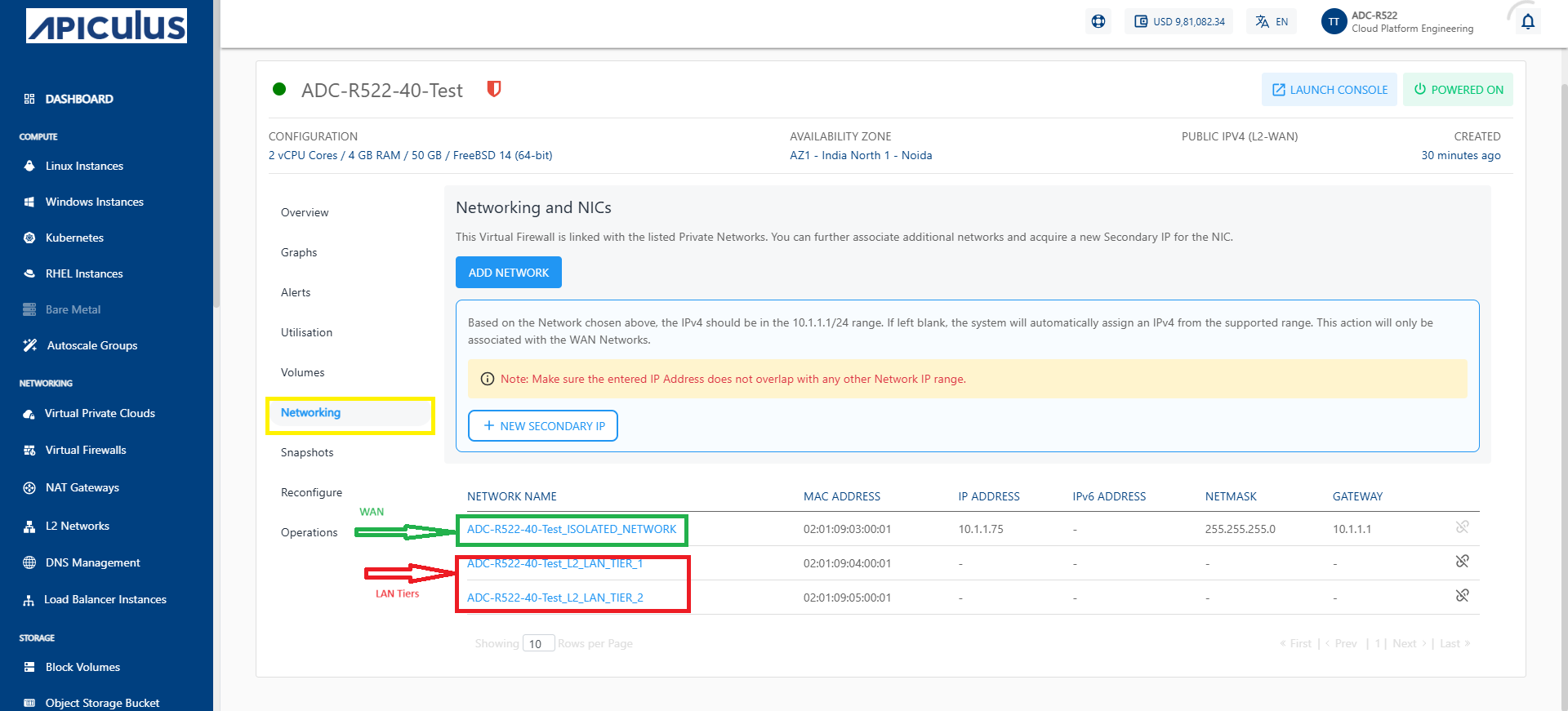Go to Dashboard in the sidebar

click(x=79, y=99)
